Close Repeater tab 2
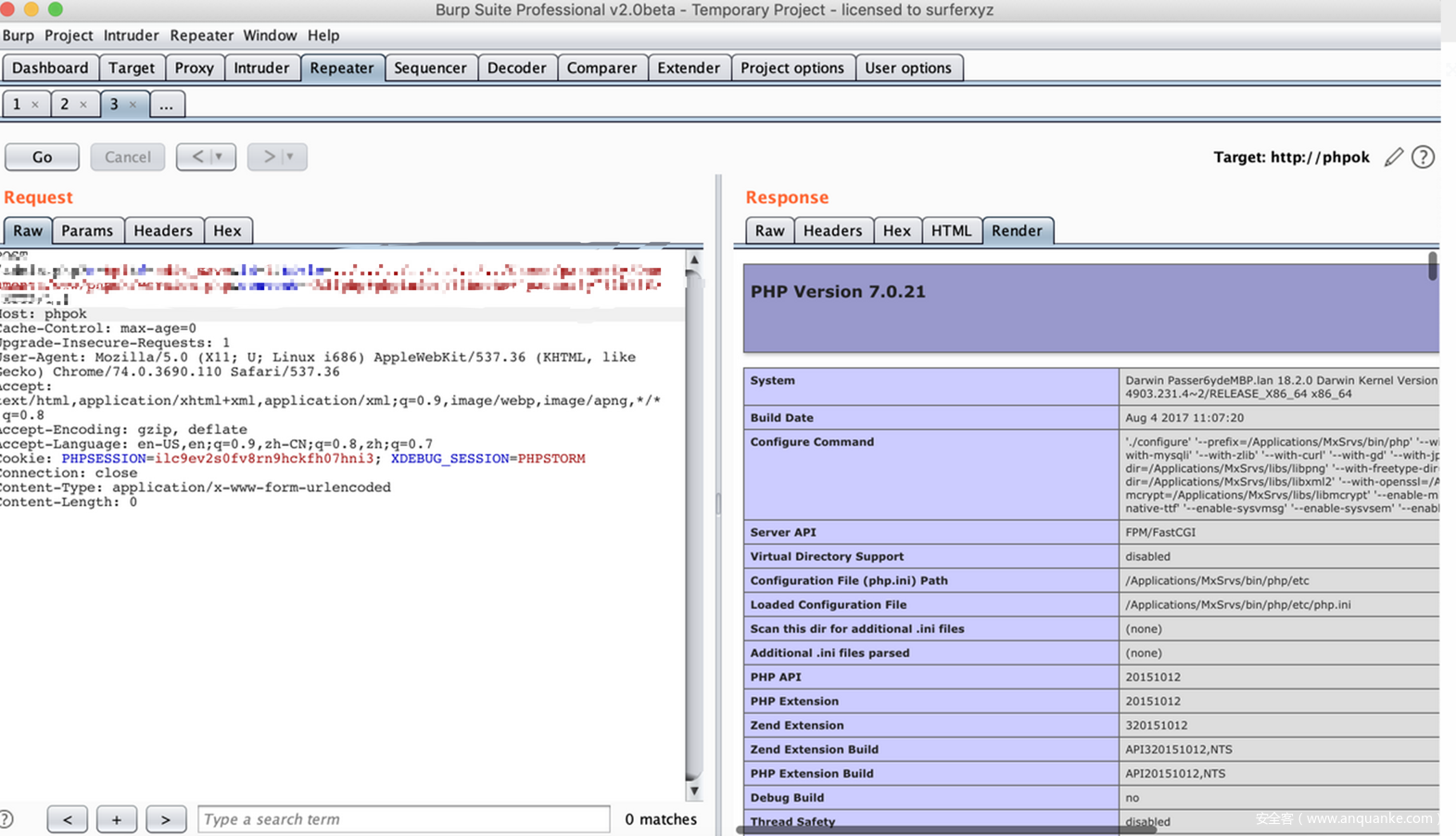Image resolution: width=1456 pixels, height=836 pixels. point(83,105)
